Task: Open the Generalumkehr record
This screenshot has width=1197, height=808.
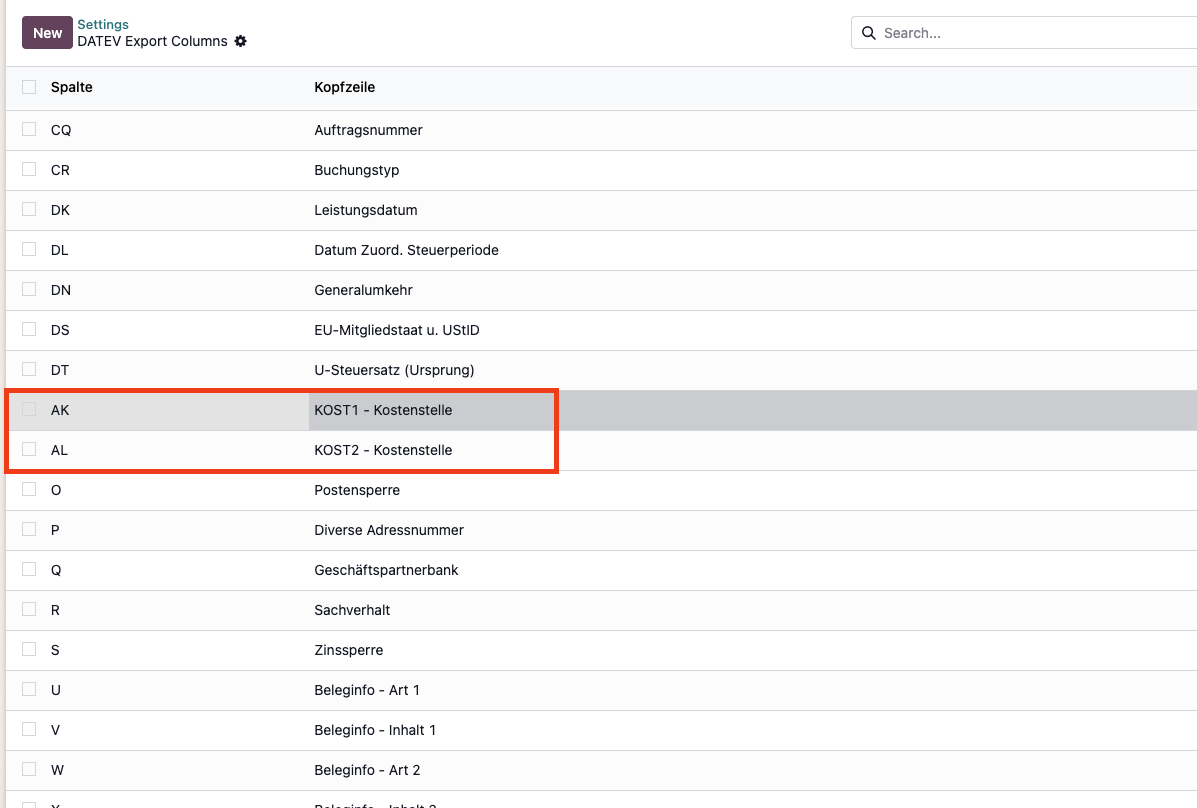Action: coord(363,290)
